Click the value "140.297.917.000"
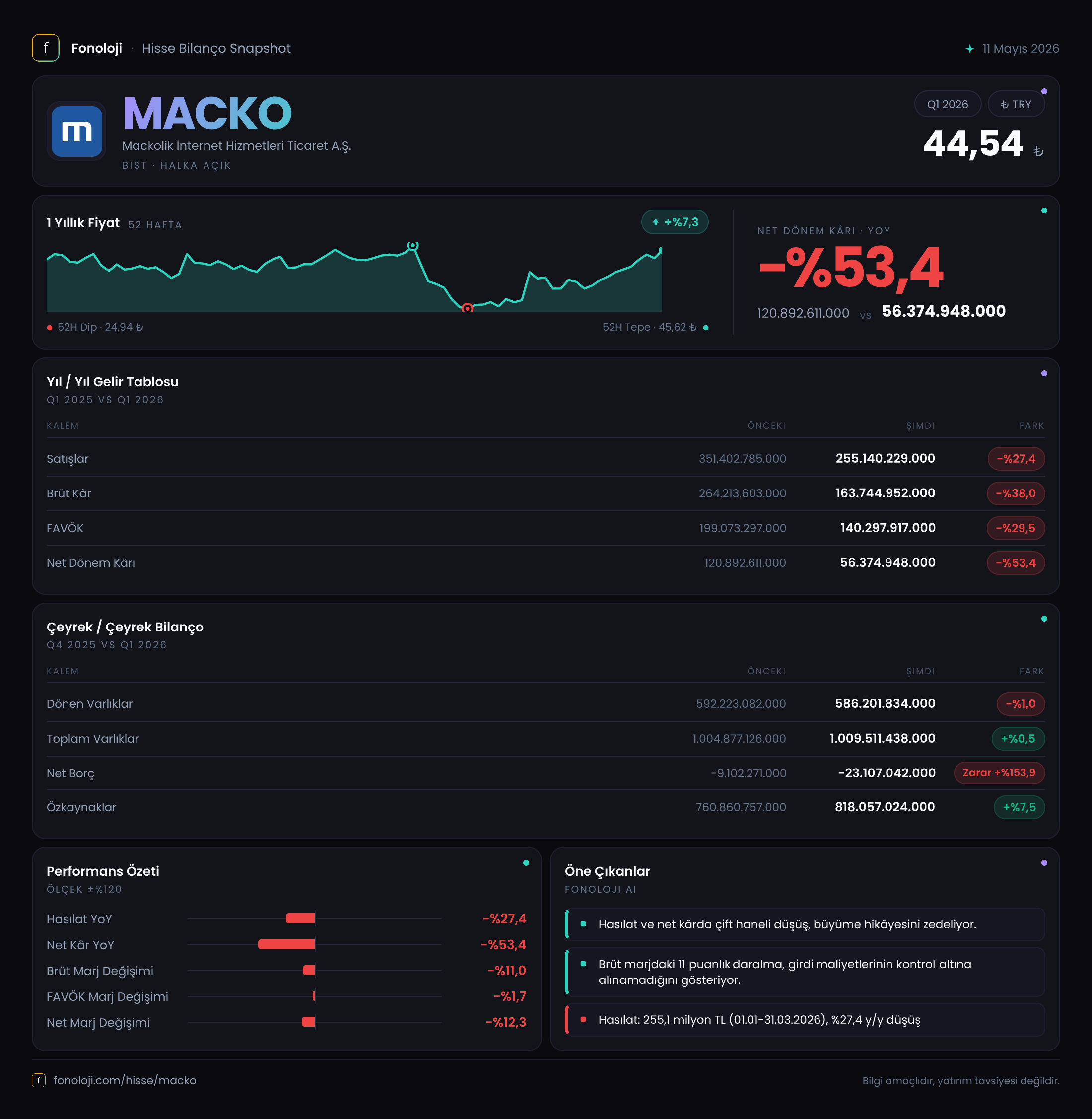This screenshot has height=1119, width=1092. point(888,528)
